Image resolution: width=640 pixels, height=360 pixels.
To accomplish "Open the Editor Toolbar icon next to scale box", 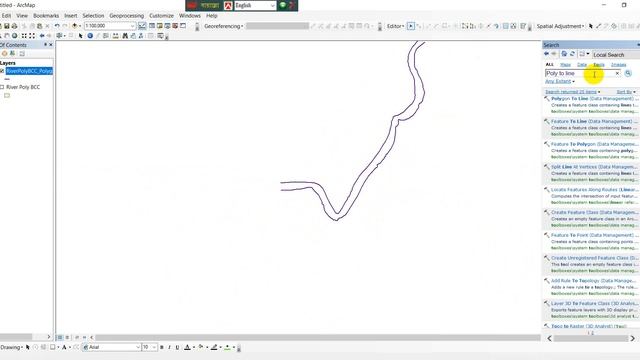I will [x=142, y=26].
